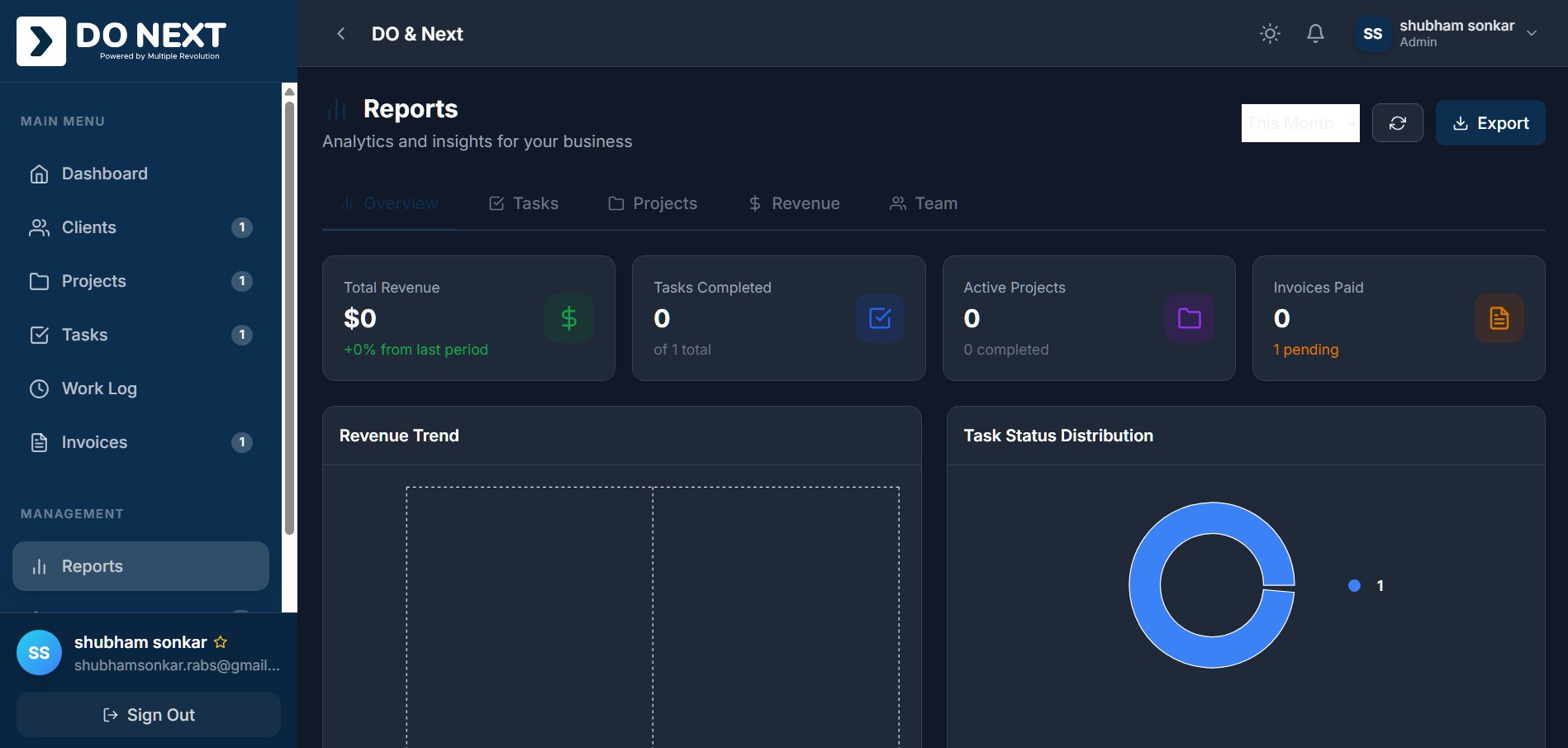Click the back arrow beside DO & Next
The height and width of the screenshot is (748, 1568).
340,34
